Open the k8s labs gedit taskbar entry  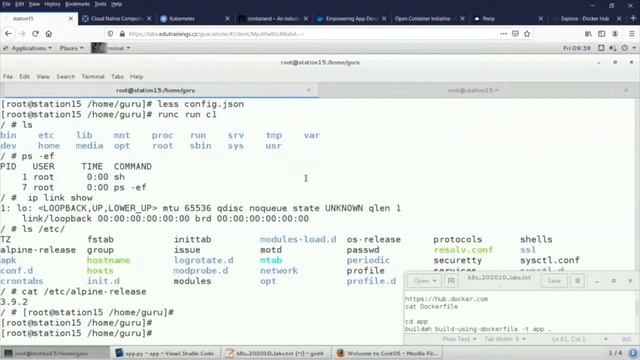coord(276,353)
